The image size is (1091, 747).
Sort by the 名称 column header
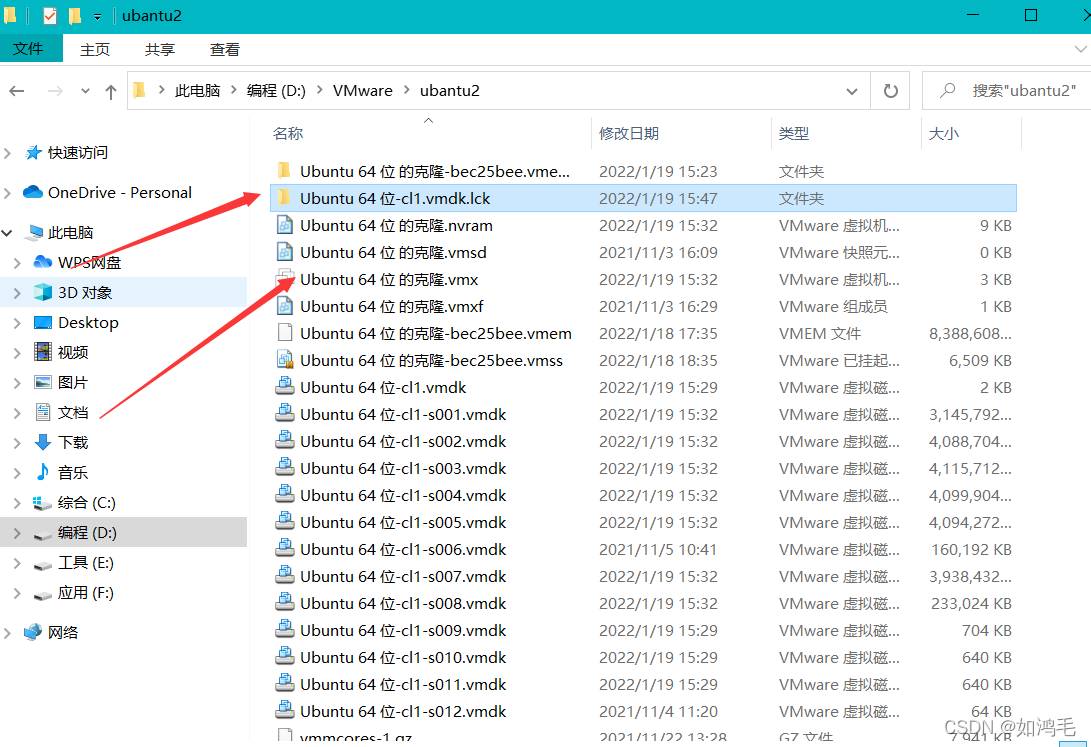coord(288,133)
